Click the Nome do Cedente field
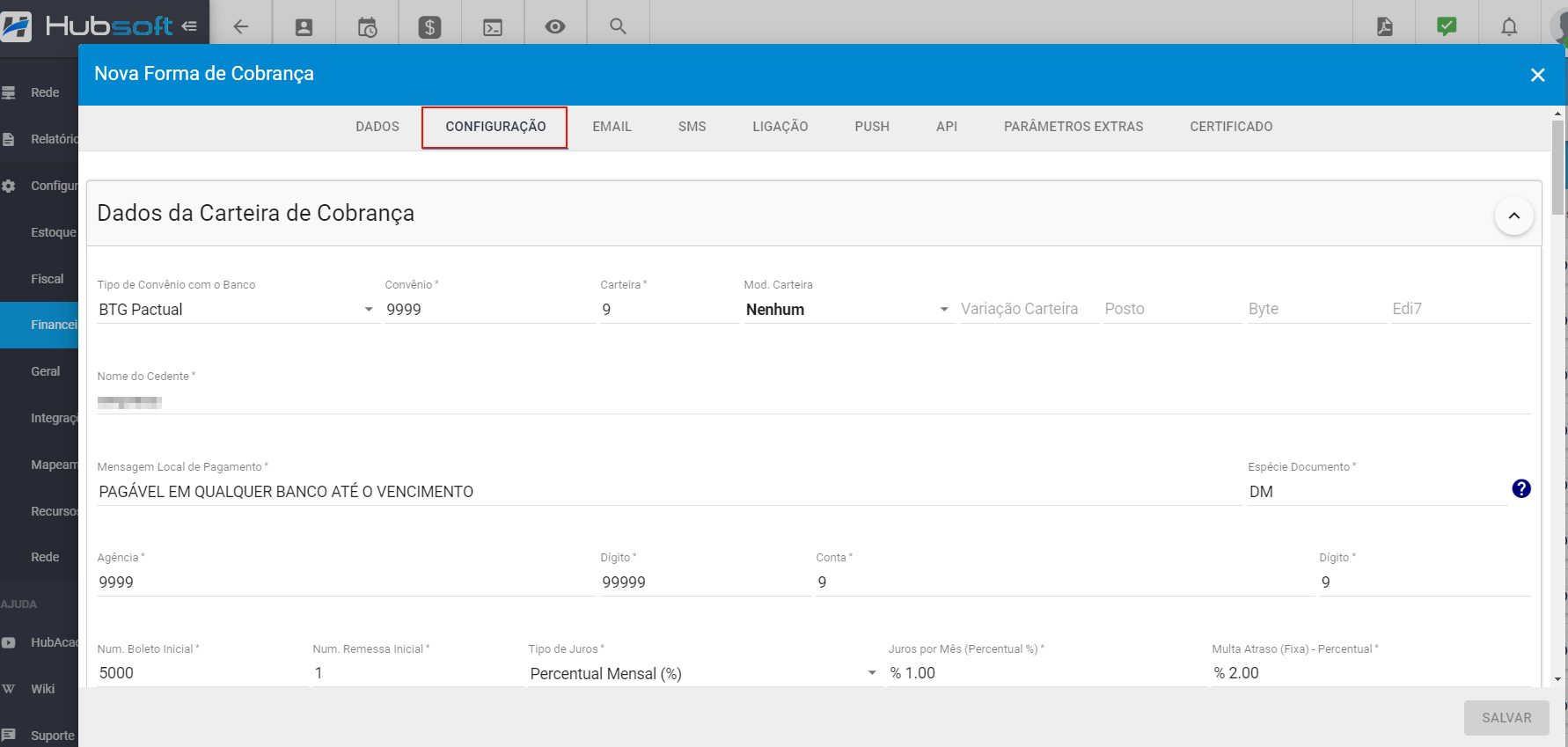The image size is (1568, 747). click(x=813, y=402)
